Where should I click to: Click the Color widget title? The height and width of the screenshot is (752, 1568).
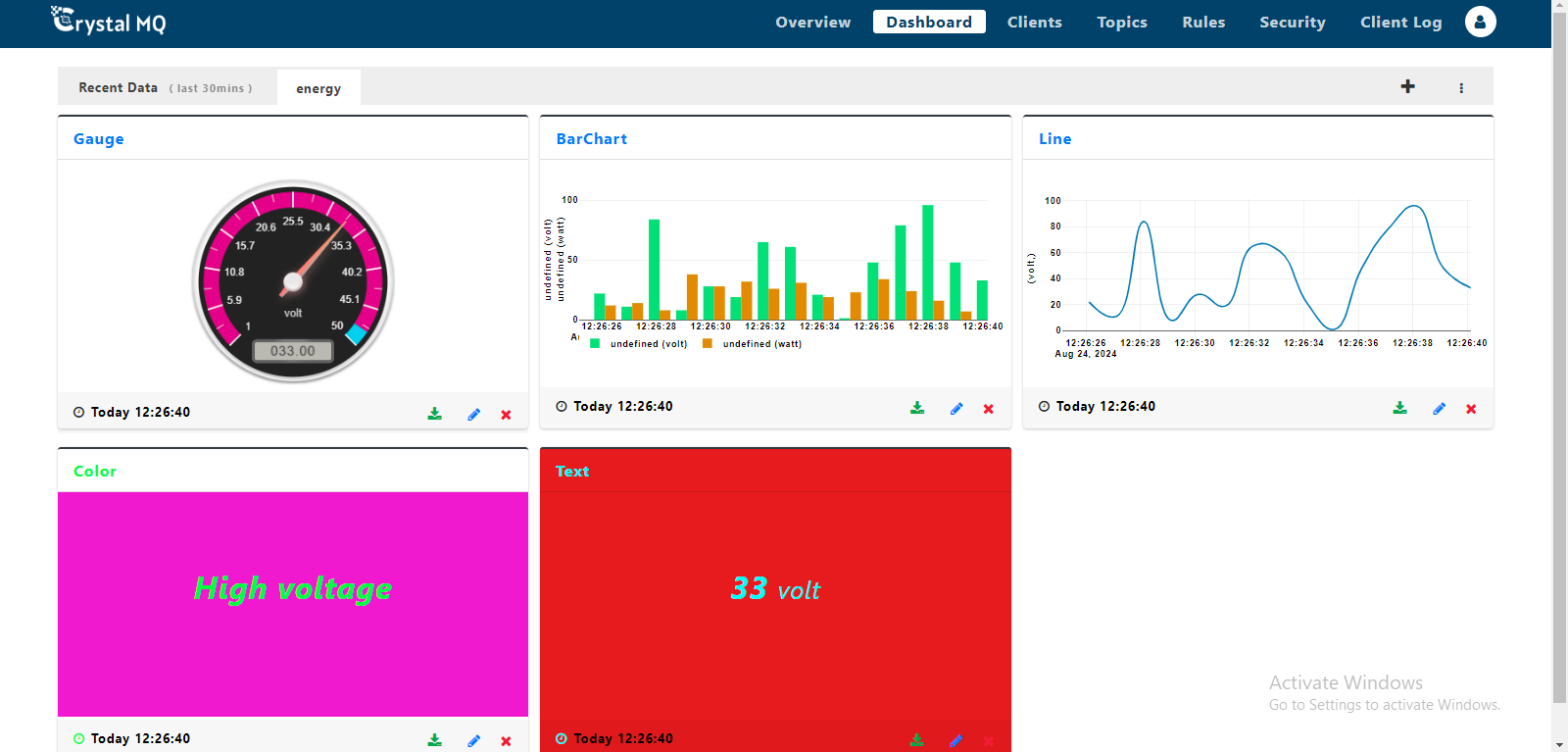pos(95,472)
